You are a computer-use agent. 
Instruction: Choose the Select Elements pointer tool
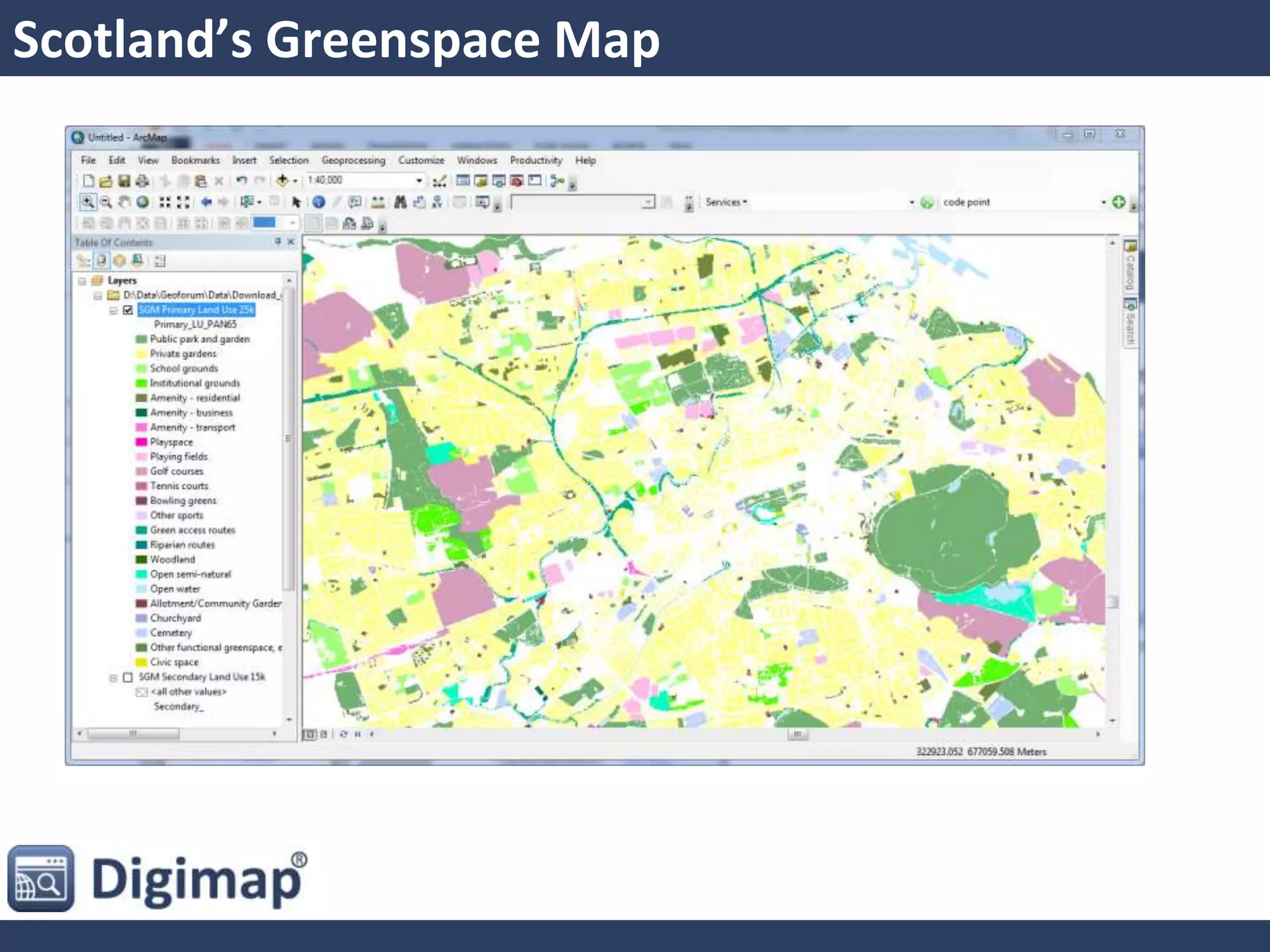pyautogui.click(x=296, y=202)
